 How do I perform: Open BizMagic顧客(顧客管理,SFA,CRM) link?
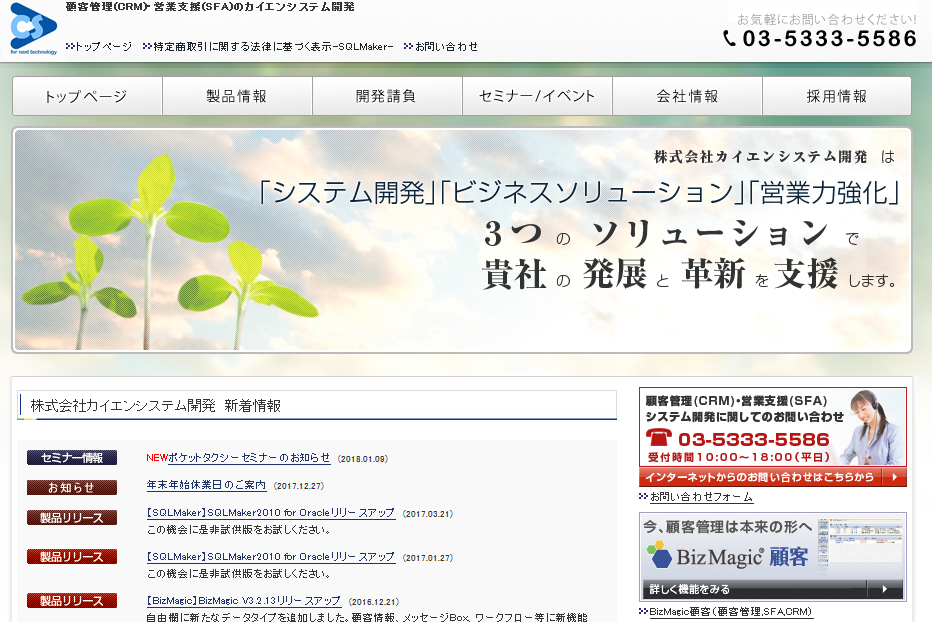pos(731,611)
